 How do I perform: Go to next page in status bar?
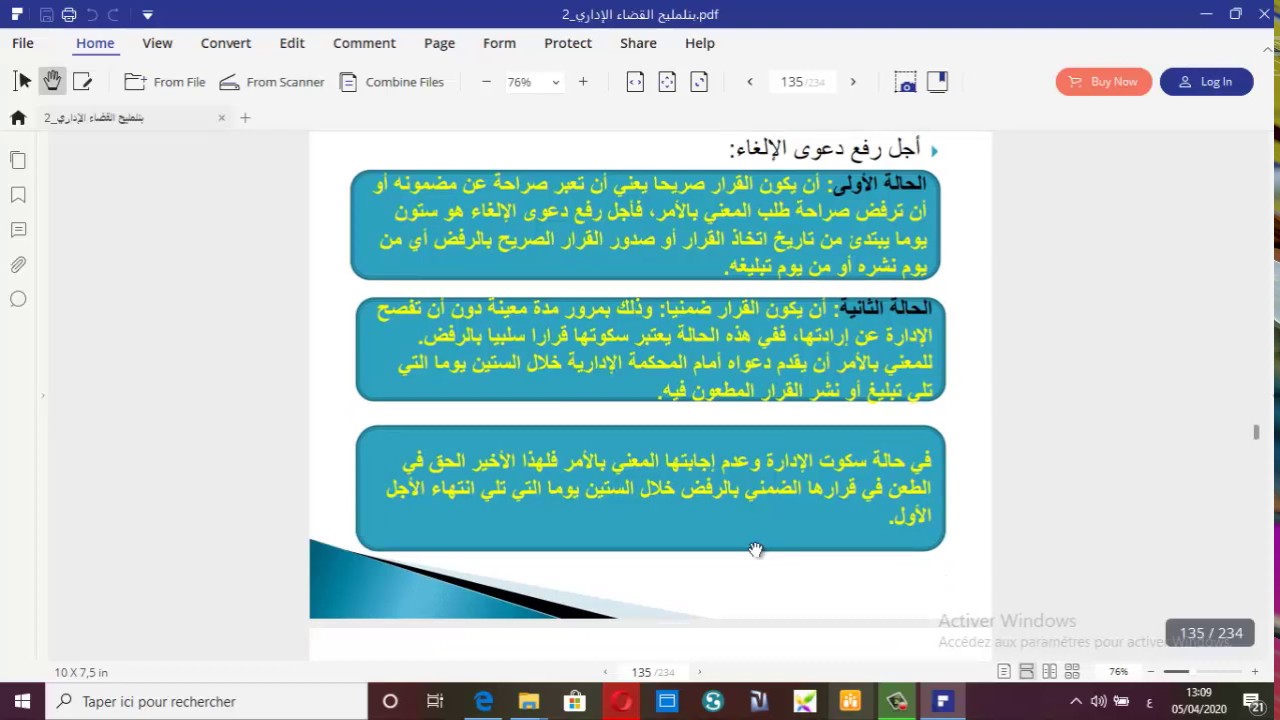(x=699, y=672)
